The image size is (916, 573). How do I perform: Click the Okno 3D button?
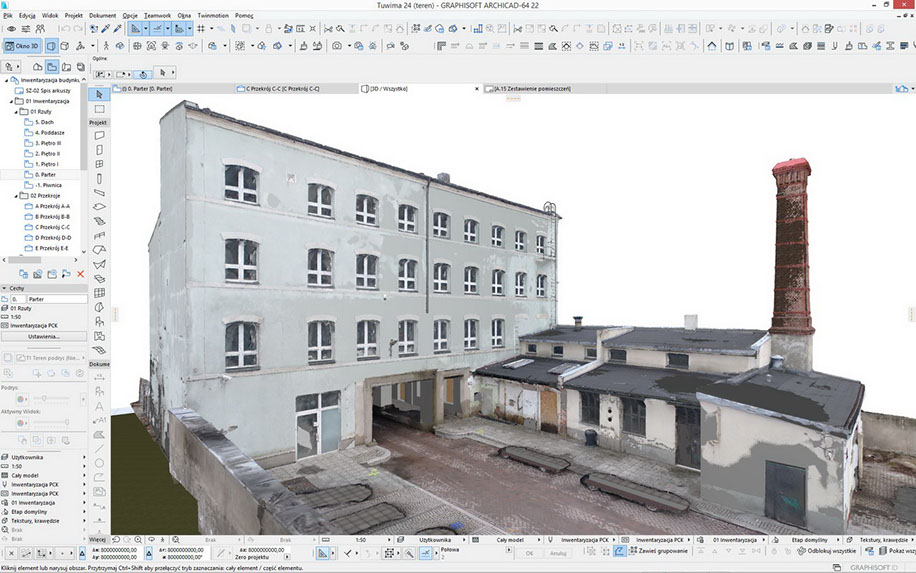point(20,46)
